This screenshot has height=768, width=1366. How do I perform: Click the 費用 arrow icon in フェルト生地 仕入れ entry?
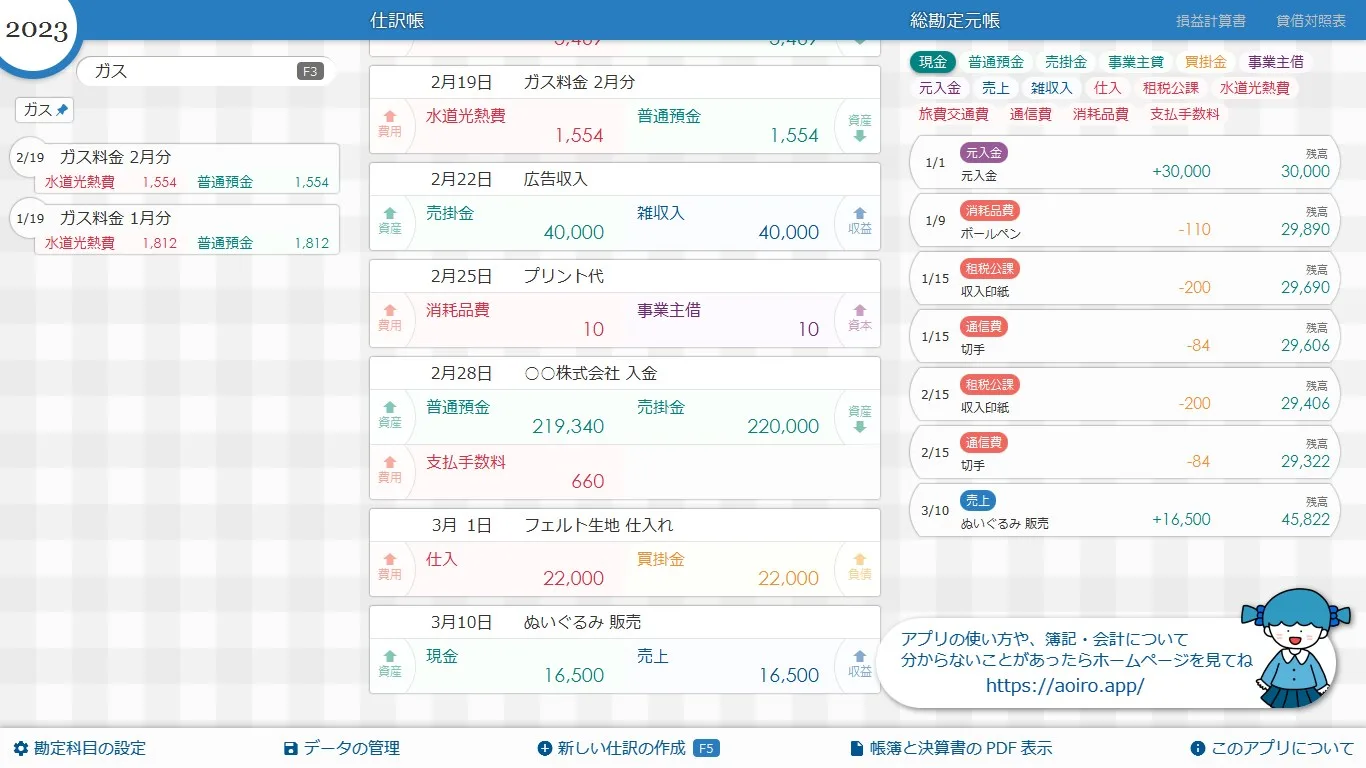click(390, 559)
